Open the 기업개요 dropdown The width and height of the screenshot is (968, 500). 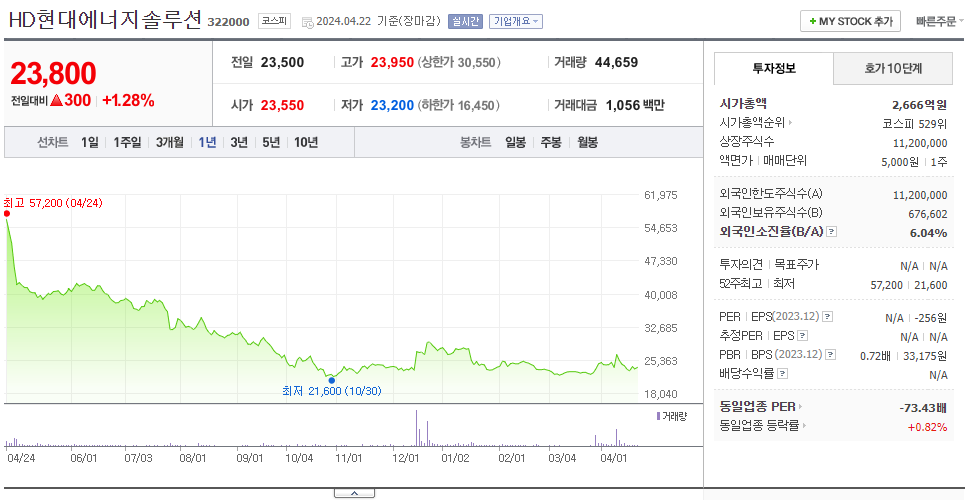[x=516, y=22]
